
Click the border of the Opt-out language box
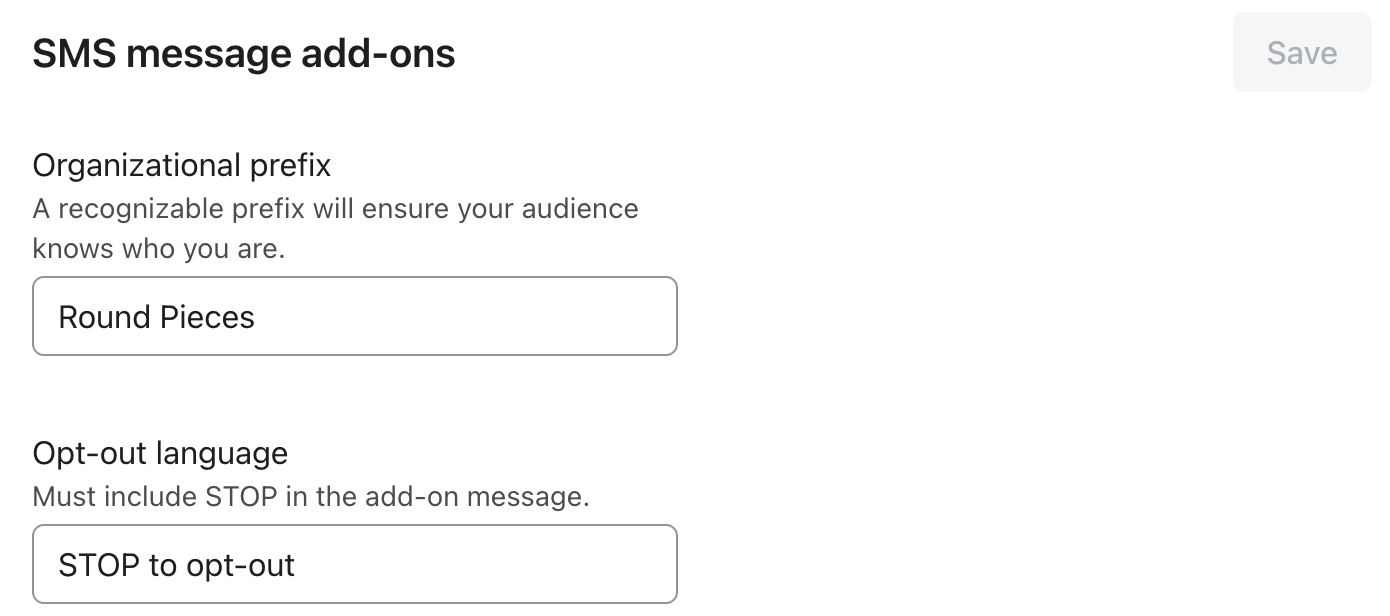(355, 525)
